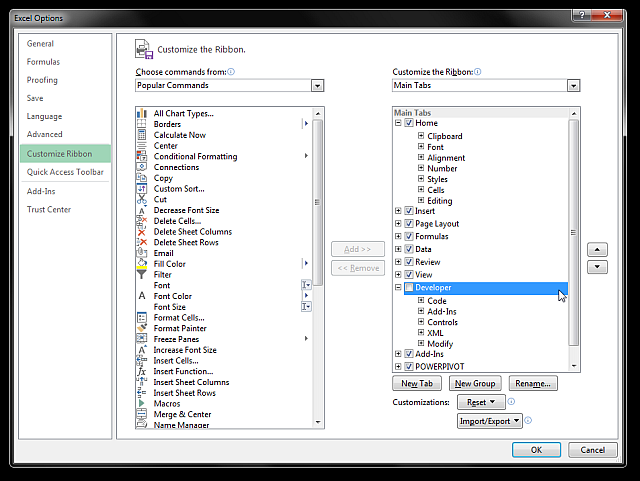The width and height of the screenshot is (640, 481).
Task: Click the Font Color letter icon
Action: coord(142,296)
